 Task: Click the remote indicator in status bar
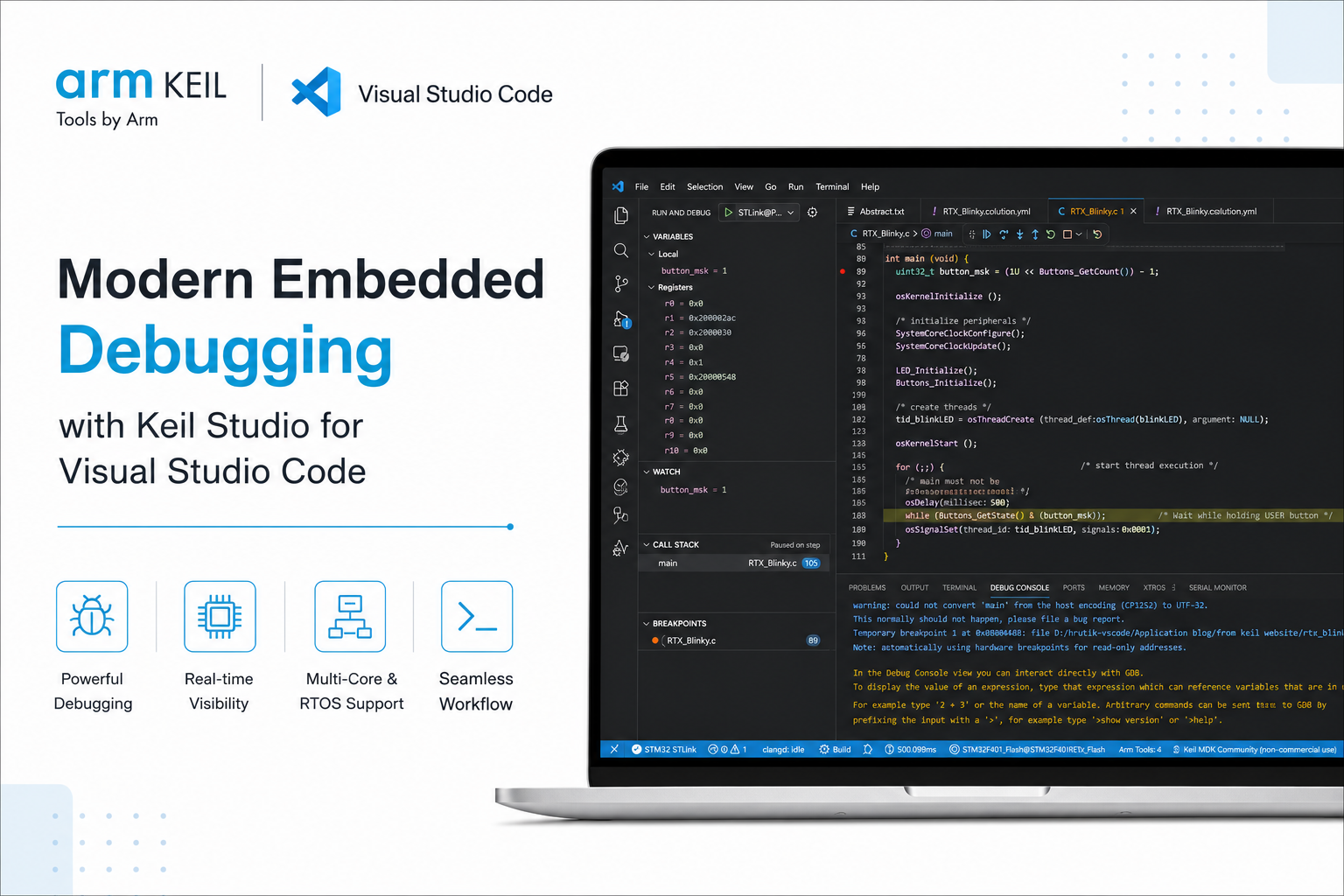click(x=614, y=750)
